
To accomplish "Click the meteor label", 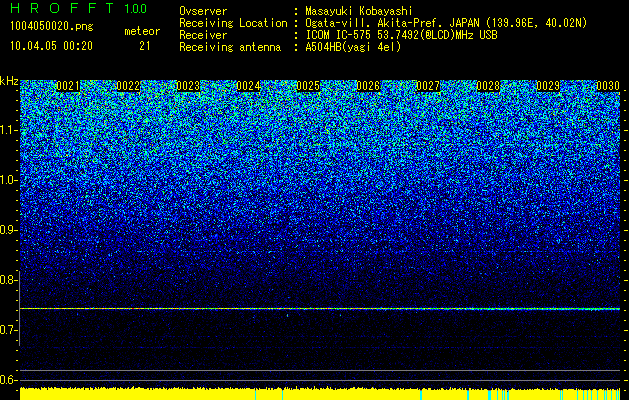I will (142, 31).
